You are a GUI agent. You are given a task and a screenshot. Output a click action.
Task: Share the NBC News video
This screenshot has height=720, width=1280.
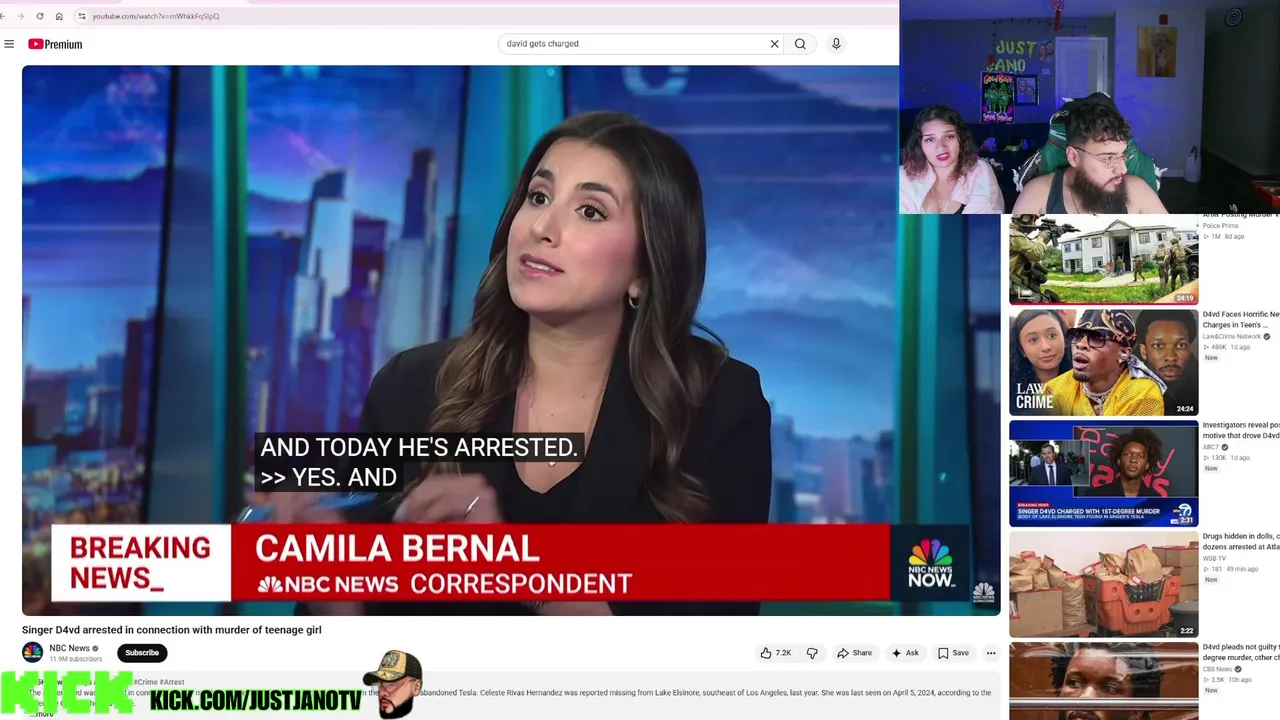855,653
